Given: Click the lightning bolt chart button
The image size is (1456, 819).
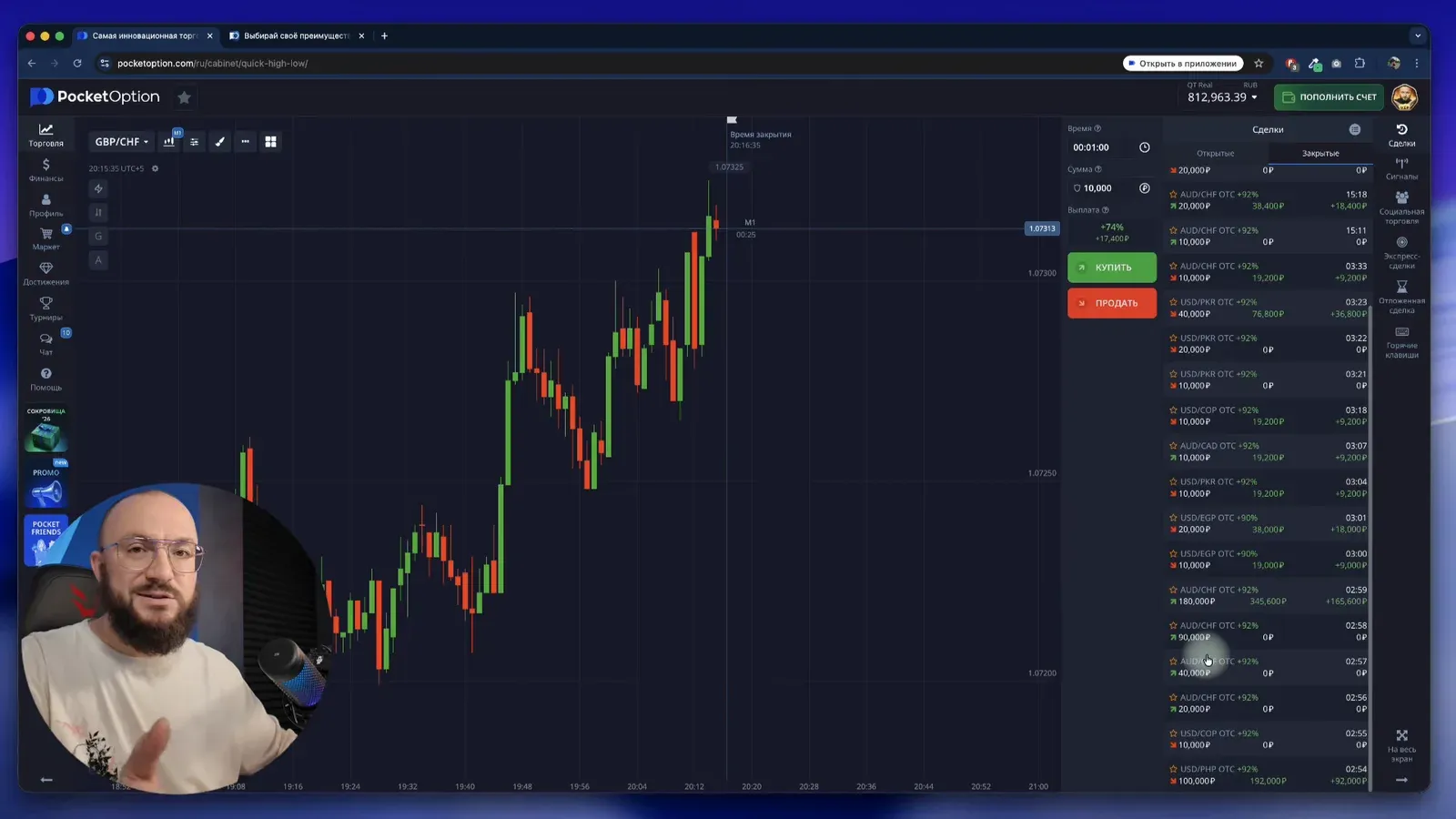Looking at the screenshot, I should click(x=98, y=188).
